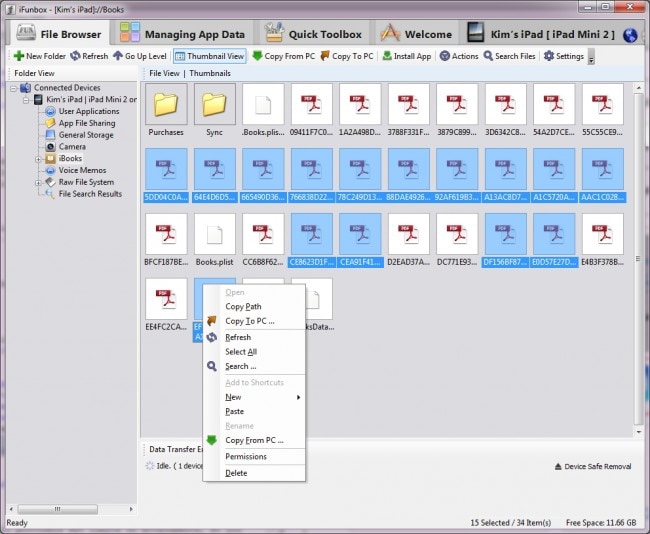Viewport: 650px width, 534px height.
Task: Select the 5DD04C0A... PDF thumbnail
Action: pos(166,169)
